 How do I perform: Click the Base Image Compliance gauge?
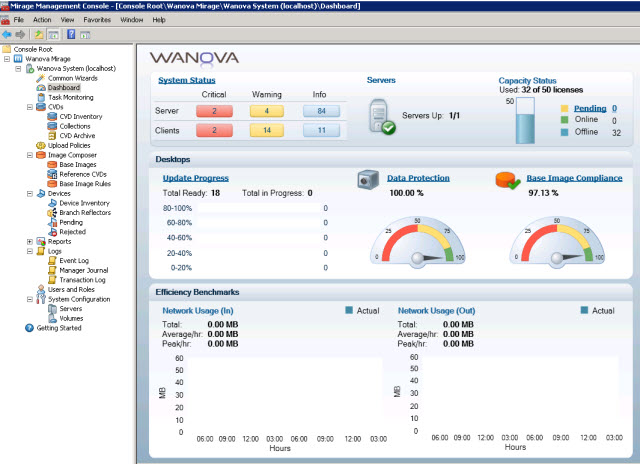coord(557,242)
